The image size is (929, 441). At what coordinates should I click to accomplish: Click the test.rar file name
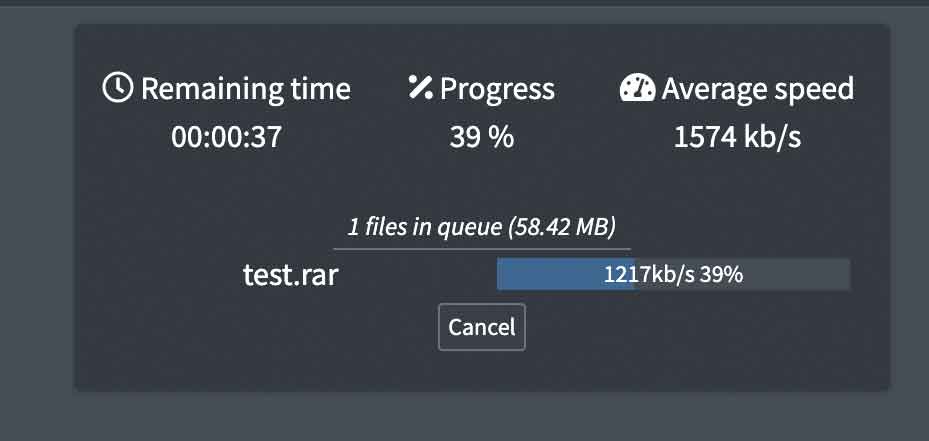291,274
